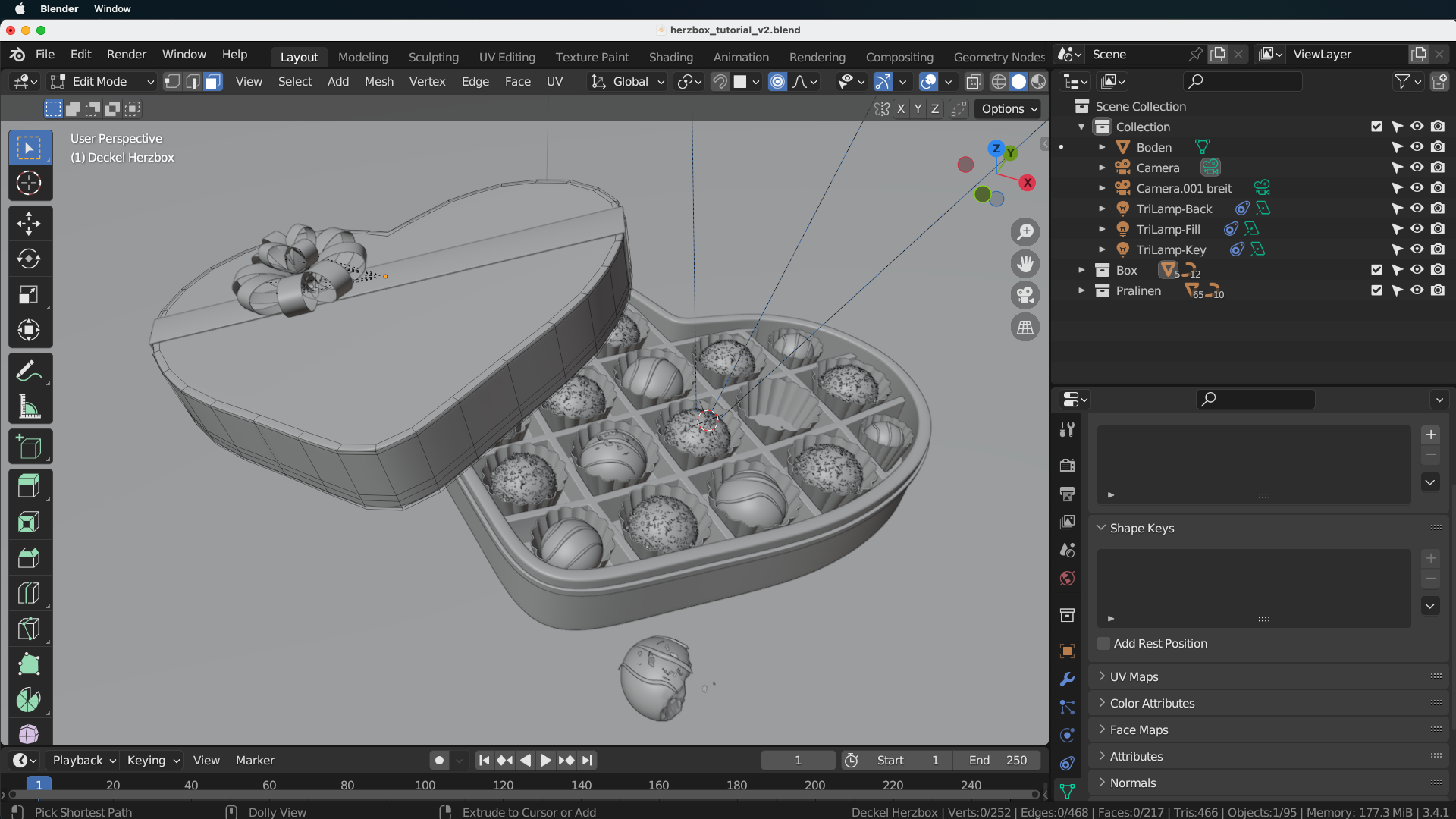Image resolution: width=1456 pixels, height=819 pixels.
Task: Select the Loop Cut tool
Action: pos(30,594)
